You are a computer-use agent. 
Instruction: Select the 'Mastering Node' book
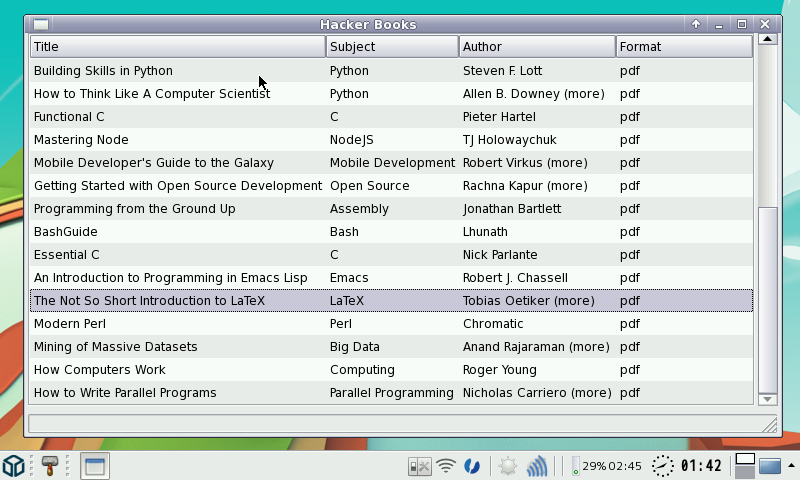(x=391, y=140)
